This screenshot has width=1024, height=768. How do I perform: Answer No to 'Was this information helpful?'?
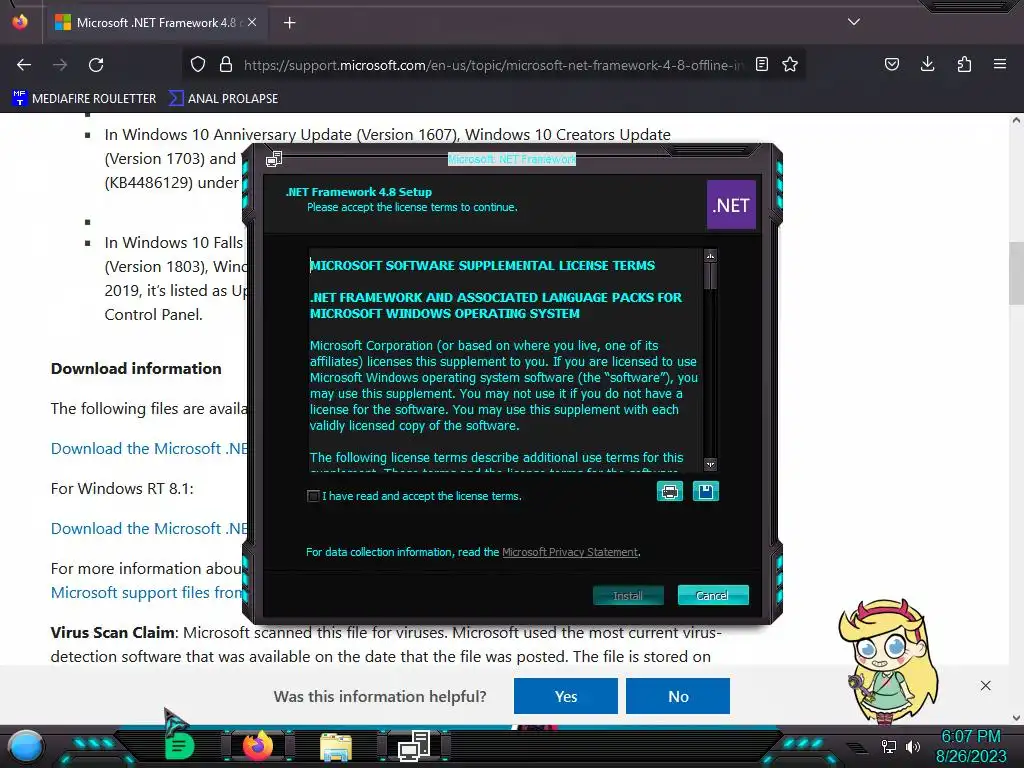coord(678,696)
